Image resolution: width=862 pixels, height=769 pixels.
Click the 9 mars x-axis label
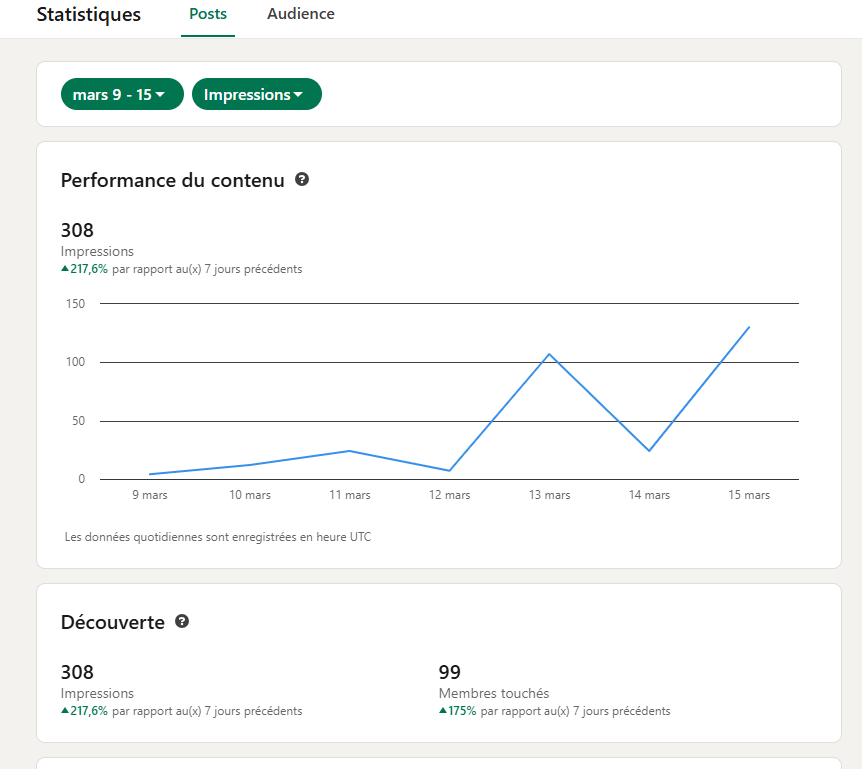[x=150, y=495]
